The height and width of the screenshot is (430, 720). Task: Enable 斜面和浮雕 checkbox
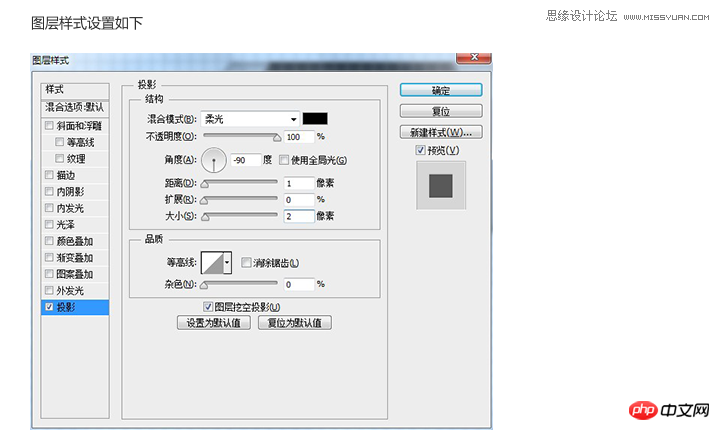(49, 125)
